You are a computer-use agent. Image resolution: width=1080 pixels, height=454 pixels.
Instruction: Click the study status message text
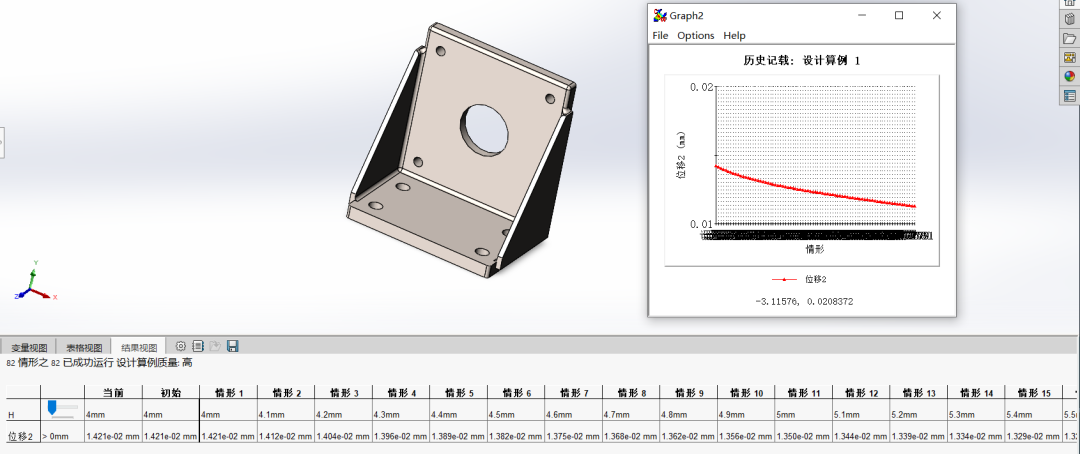tap(100, 363)
